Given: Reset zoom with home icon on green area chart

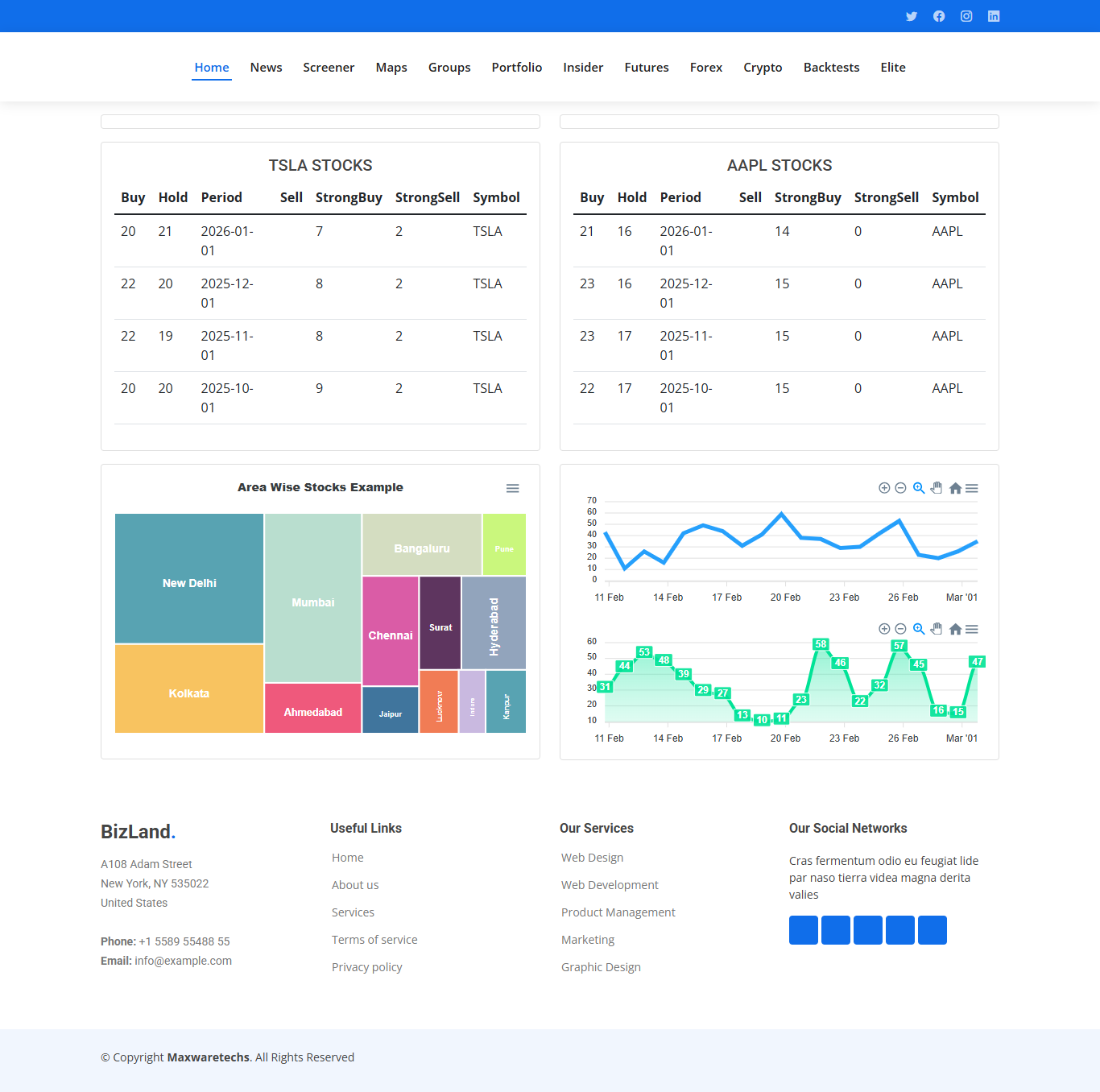Looking at the screenshot, I should click(955, 629).
